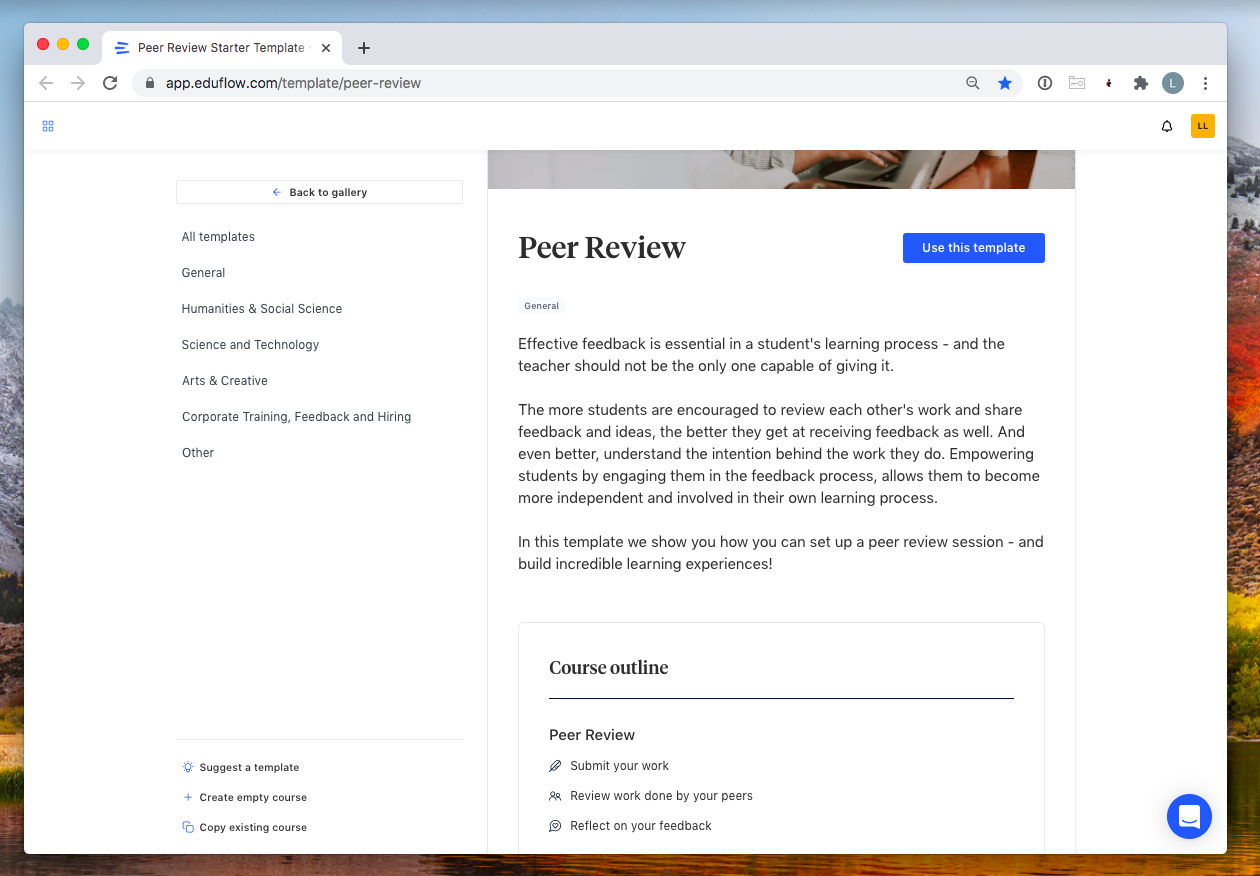Open the LL user avatar menu

pyautogui.click(x=1203, y=126)
